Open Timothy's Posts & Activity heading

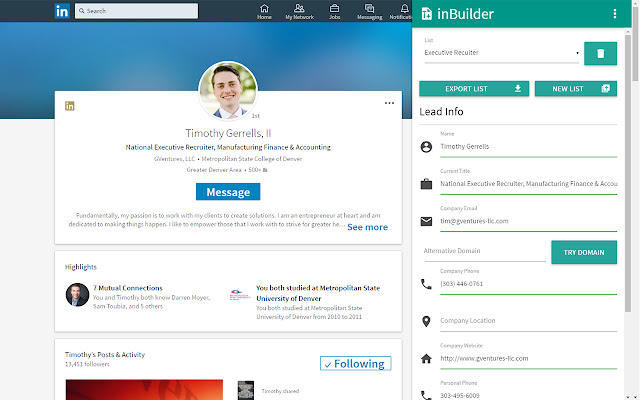pyautogui.click(x=105, y=355)
